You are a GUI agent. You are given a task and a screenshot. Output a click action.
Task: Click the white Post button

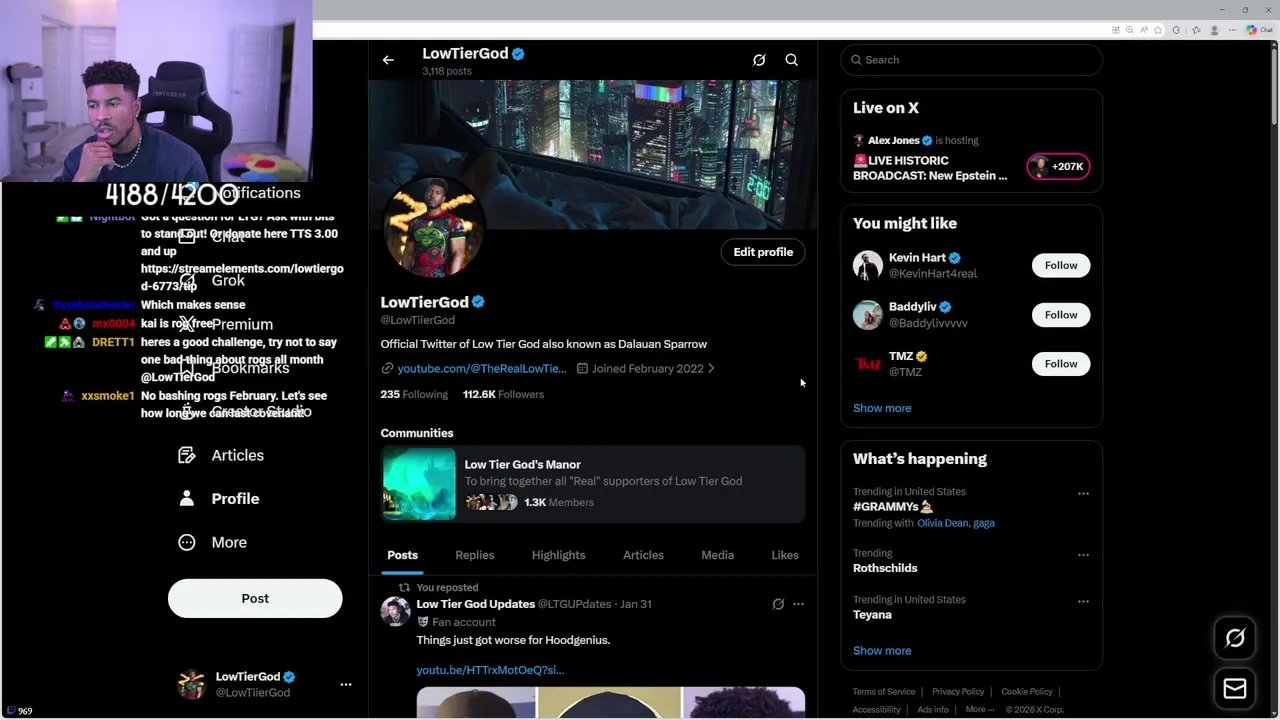click(255, 598)
